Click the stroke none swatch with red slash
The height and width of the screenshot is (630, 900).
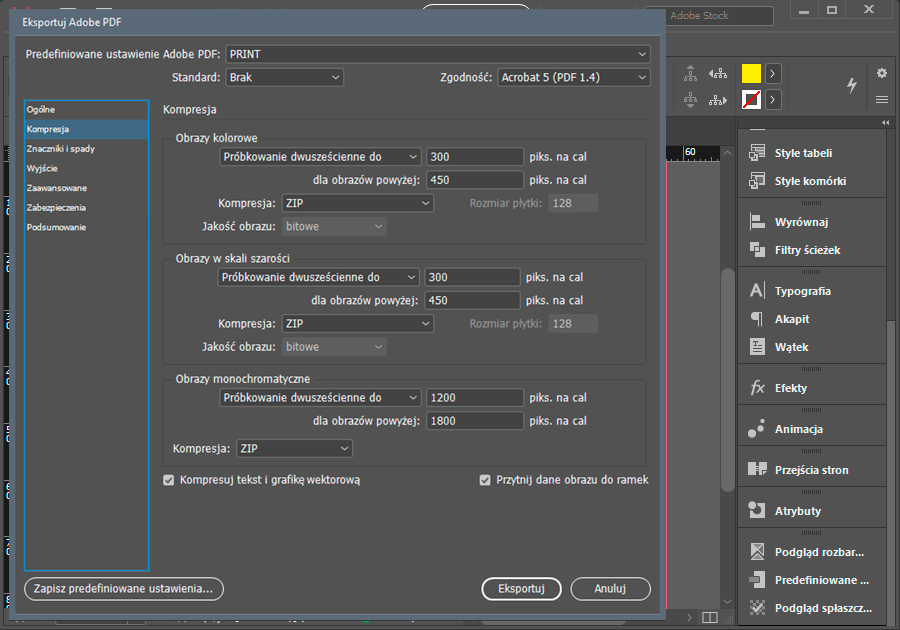click(x=751, y=100)
